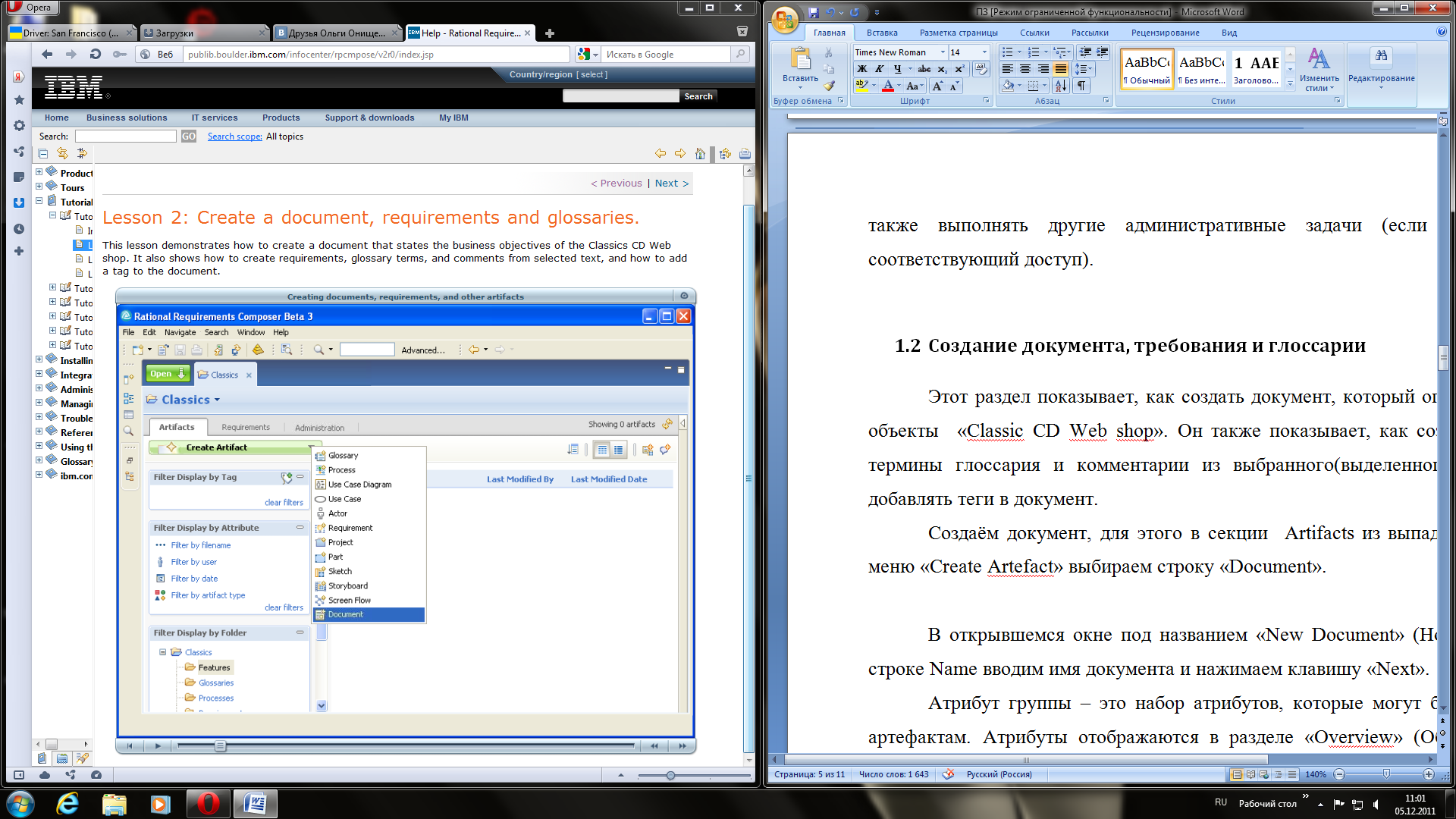Click the Decrease Indent icon in Word
This screenshot has width=1456, height=819.
coord(1085,52)
